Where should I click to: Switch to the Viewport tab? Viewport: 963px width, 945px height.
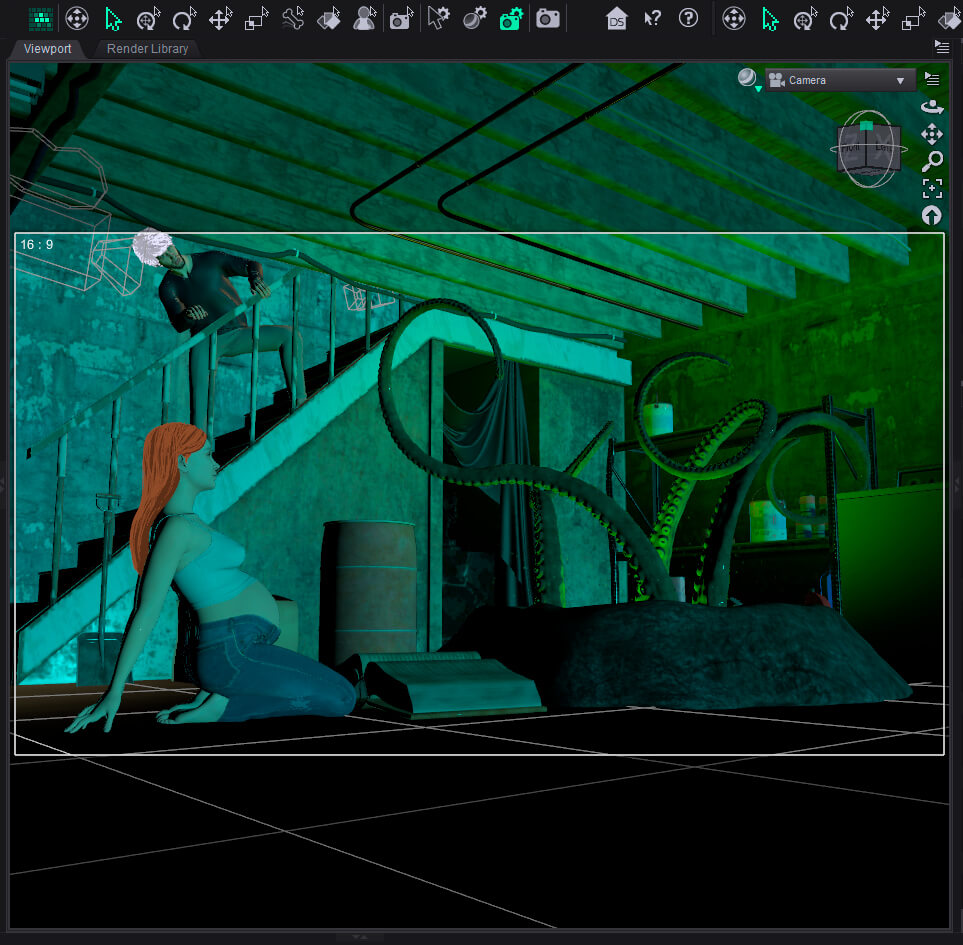click(x=47, y=49)
